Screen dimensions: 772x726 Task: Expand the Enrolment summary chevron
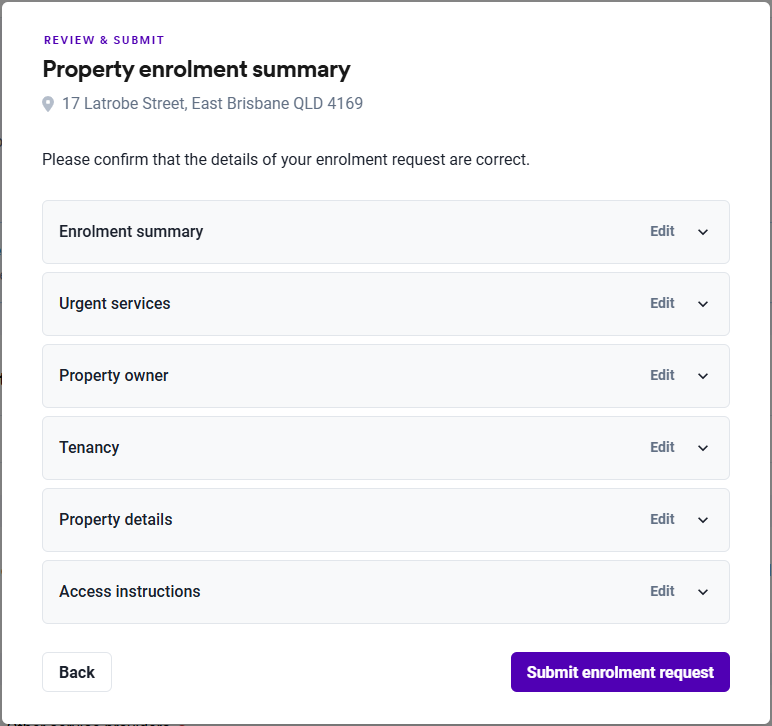click(703, 232)
